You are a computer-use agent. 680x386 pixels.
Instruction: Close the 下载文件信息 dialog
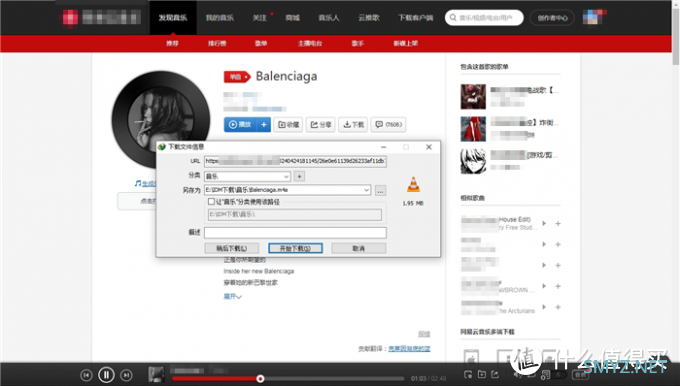pos(429,147)
